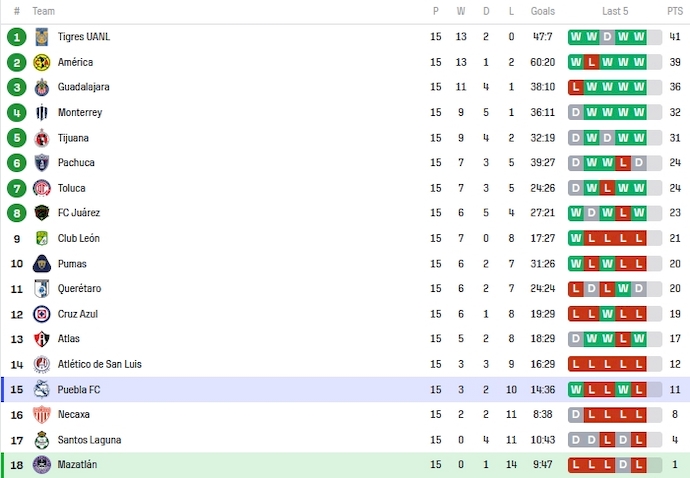
Task: Click the América club logo
Action: tap(42, 62)
